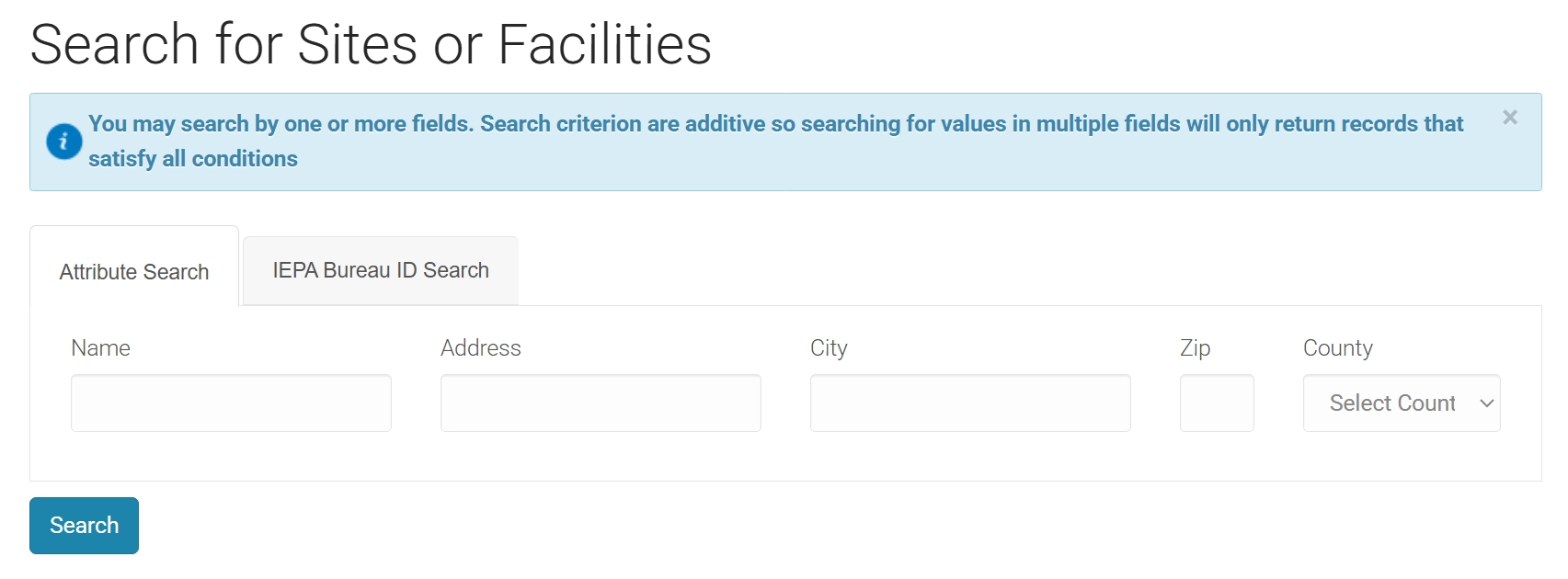Click the Zip field label
This screenshot has height=579, width=1568.
click(x=1196, y=348)
